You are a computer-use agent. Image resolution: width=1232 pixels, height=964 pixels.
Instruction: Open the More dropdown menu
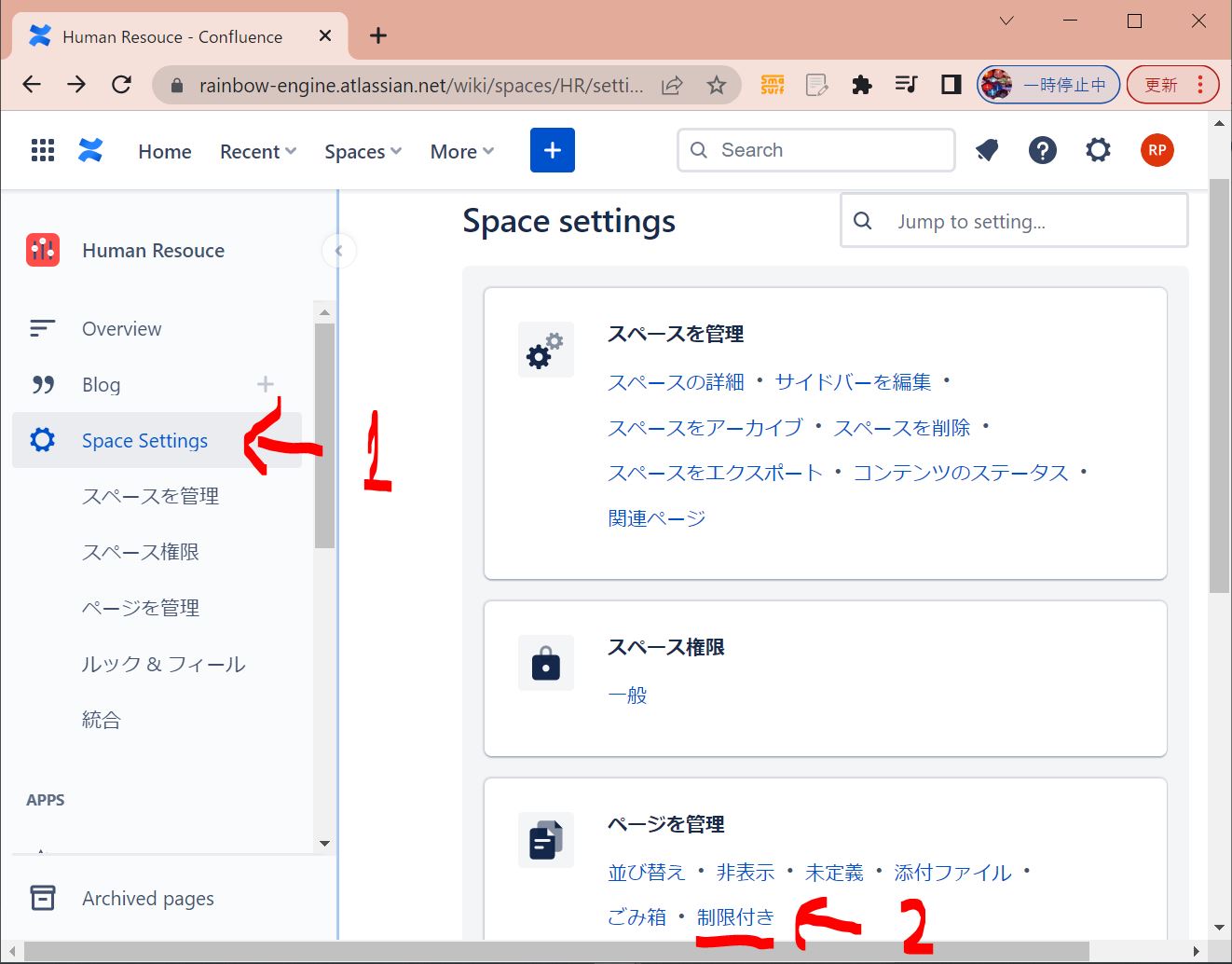[461, 151]
